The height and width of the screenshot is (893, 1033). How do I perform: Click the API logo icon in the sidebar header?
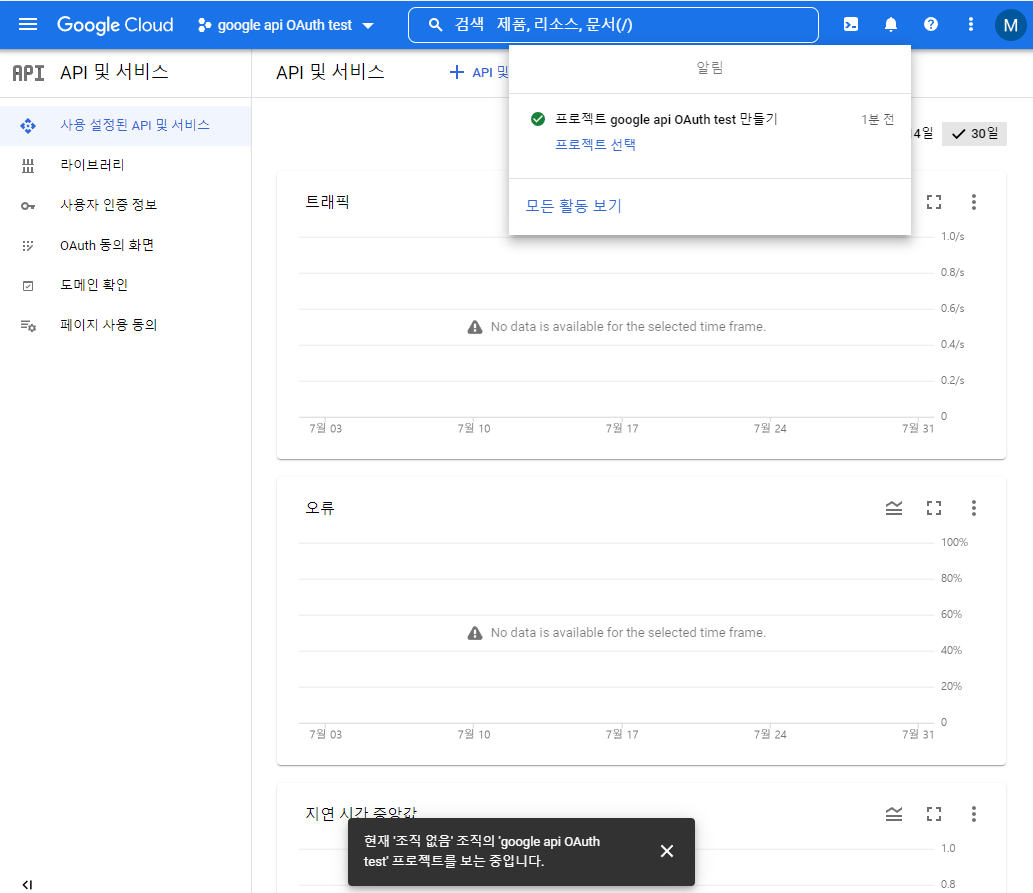(x=28, y=72)
